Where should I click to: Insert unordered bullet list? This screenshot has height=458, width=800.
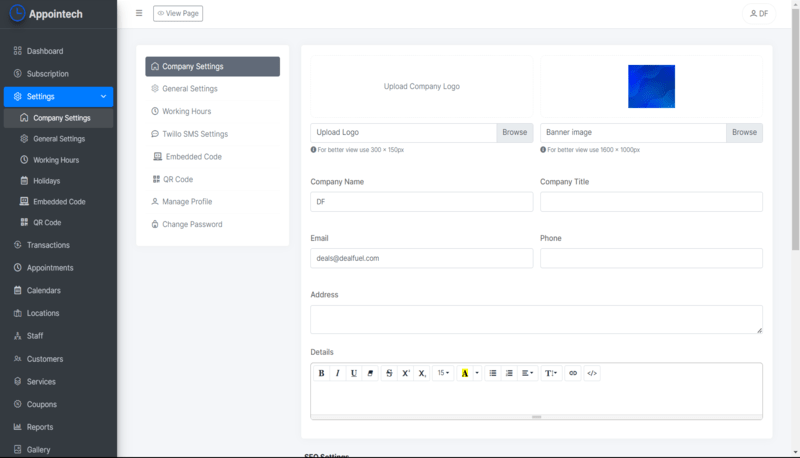[493, 373]
